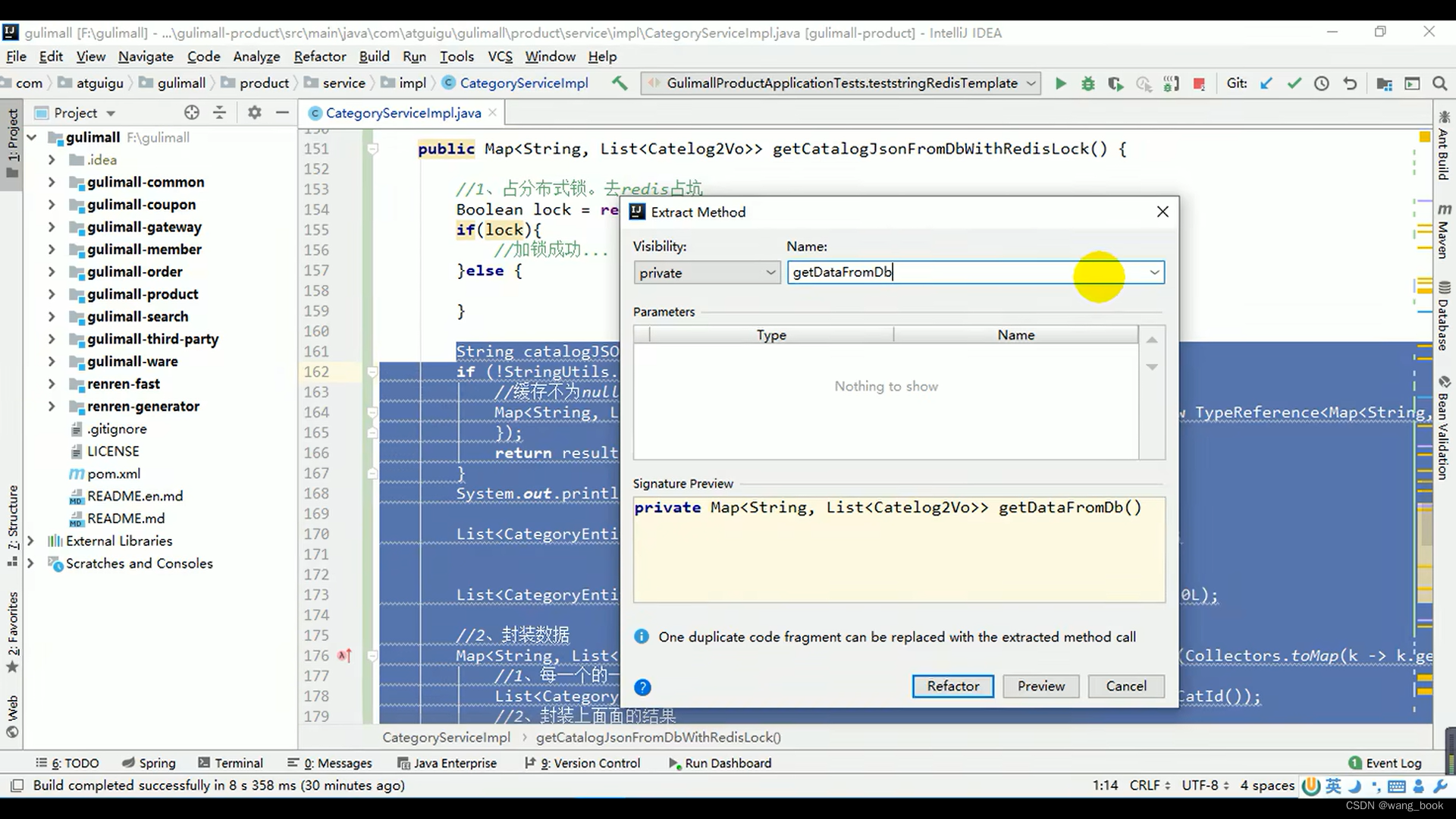Move the parameter down with the arrow

coord(1152,367)
